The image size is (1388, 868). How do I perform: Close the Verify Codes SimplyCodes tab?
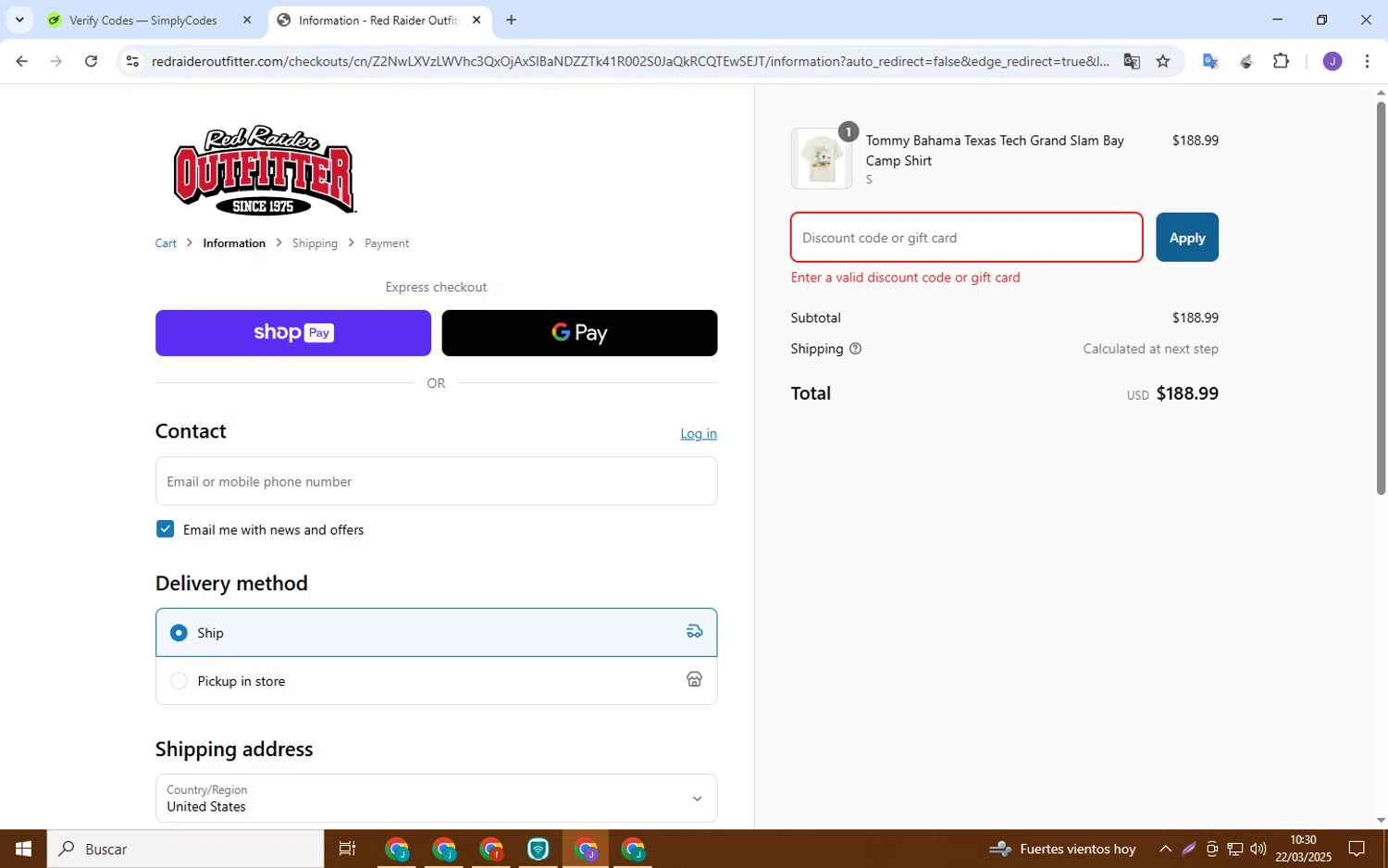(x=247, y=19)
